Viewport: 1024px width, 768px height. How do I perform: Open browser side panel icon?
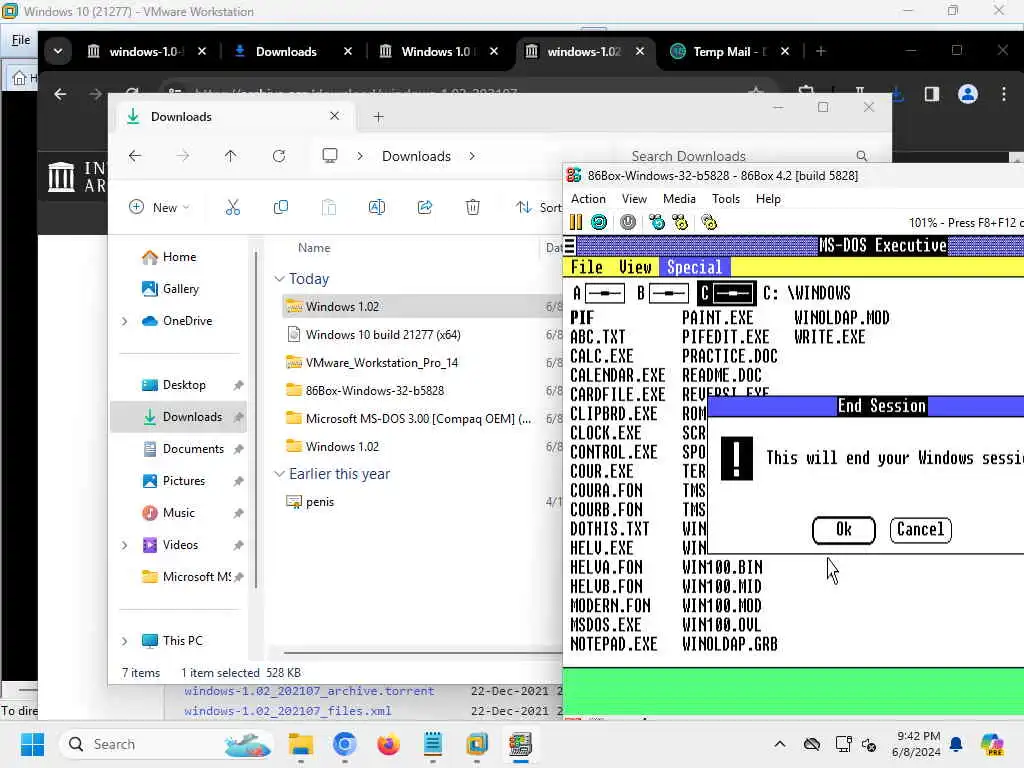coord(932,94)
